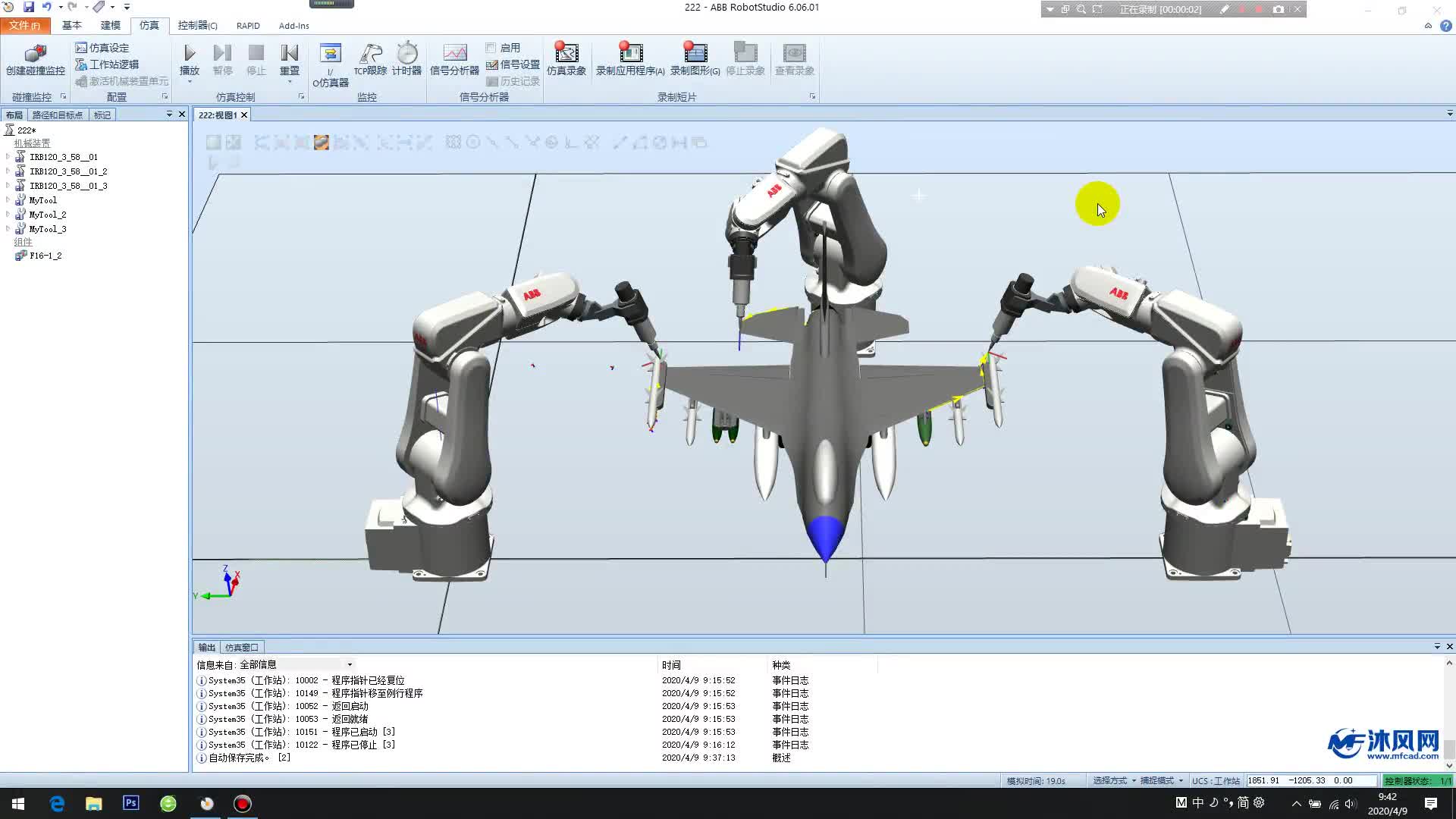Expand the MyTool tree node
The height and width of the screenshot is (819, 1456).
click(x=8, y=200)
